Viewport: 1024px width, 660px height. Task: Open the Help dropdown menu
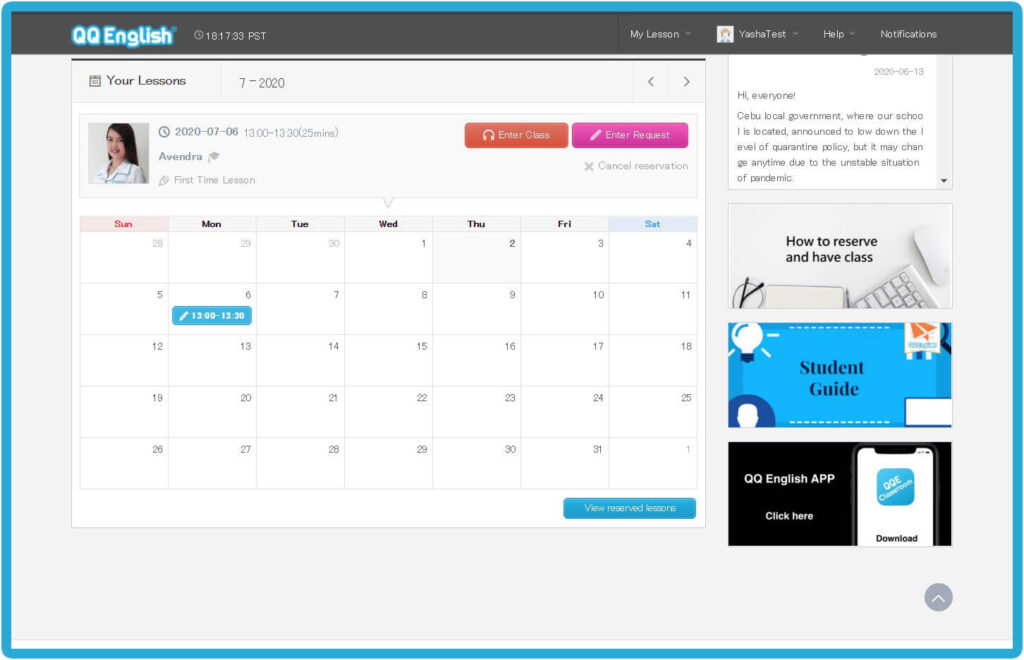click(838, 34)
